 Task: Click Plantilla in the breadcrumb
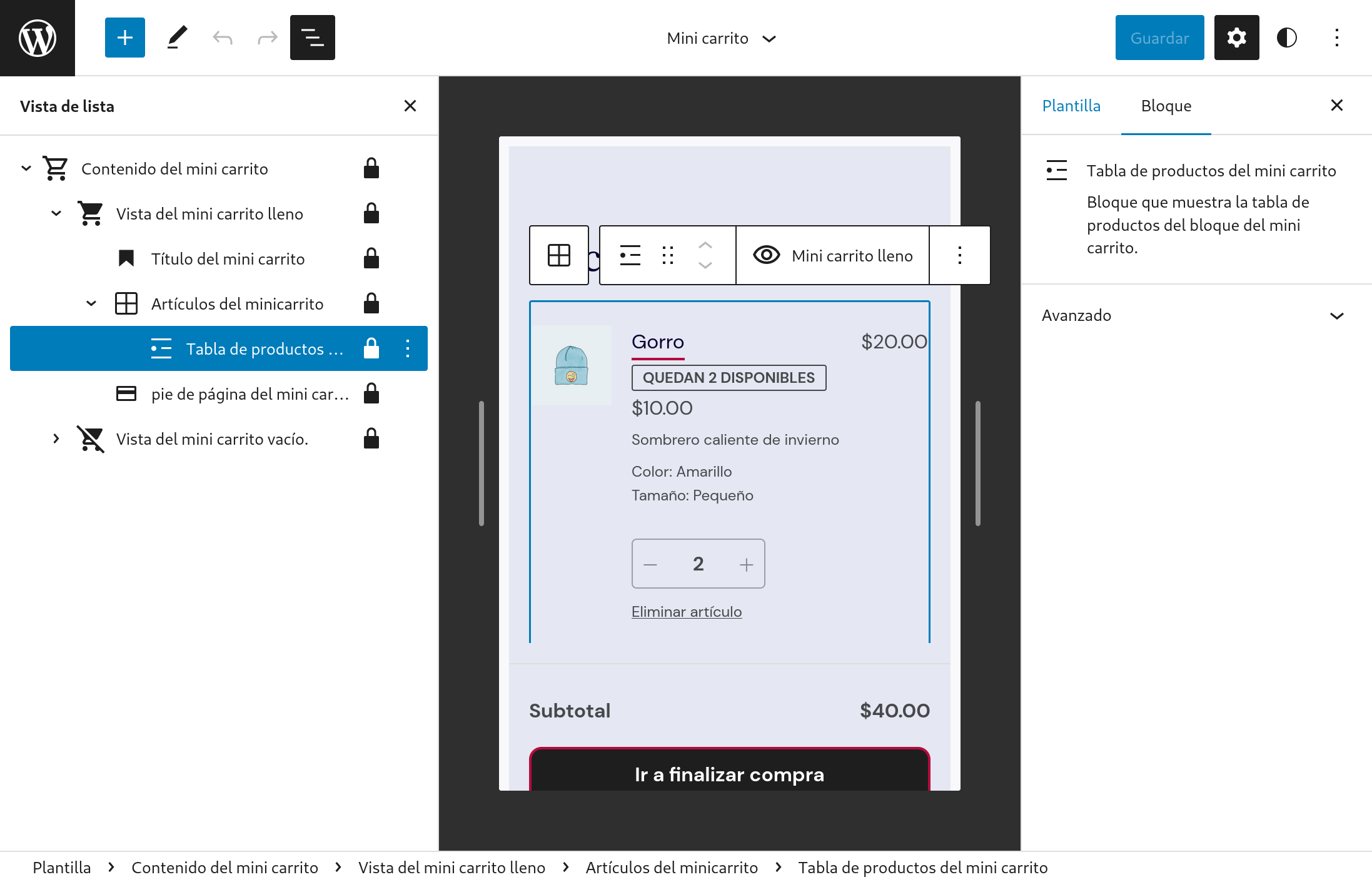pyautogui.click(x=62, y=867)
